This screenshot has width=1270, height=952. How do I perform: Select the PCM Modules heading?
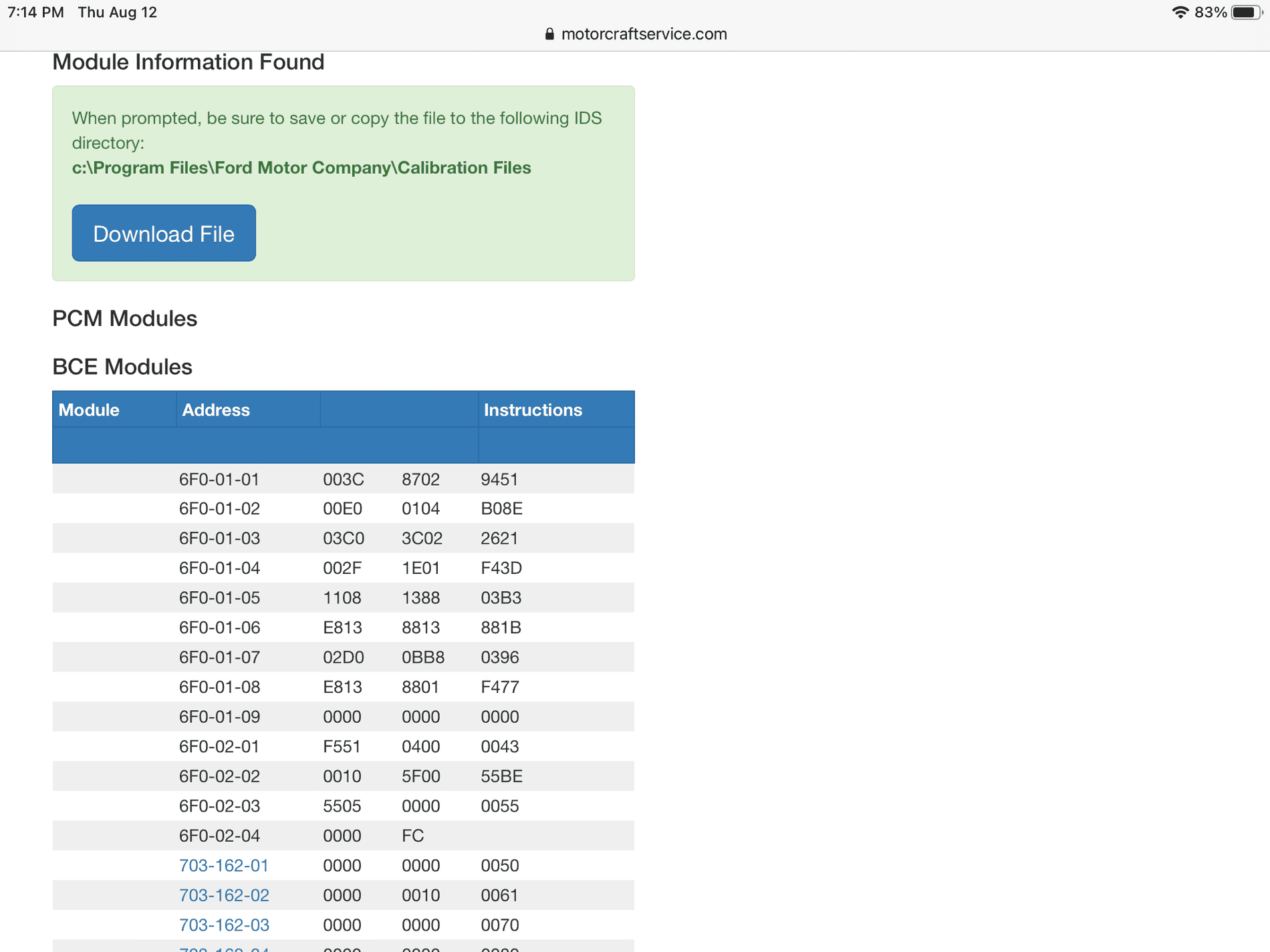[125, 319]
